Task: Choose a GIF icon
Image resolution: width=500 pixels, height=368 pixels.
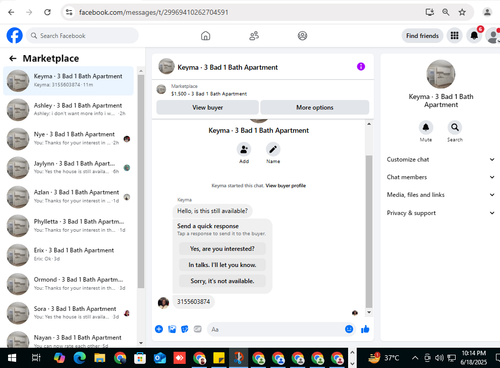Action: 198,329
